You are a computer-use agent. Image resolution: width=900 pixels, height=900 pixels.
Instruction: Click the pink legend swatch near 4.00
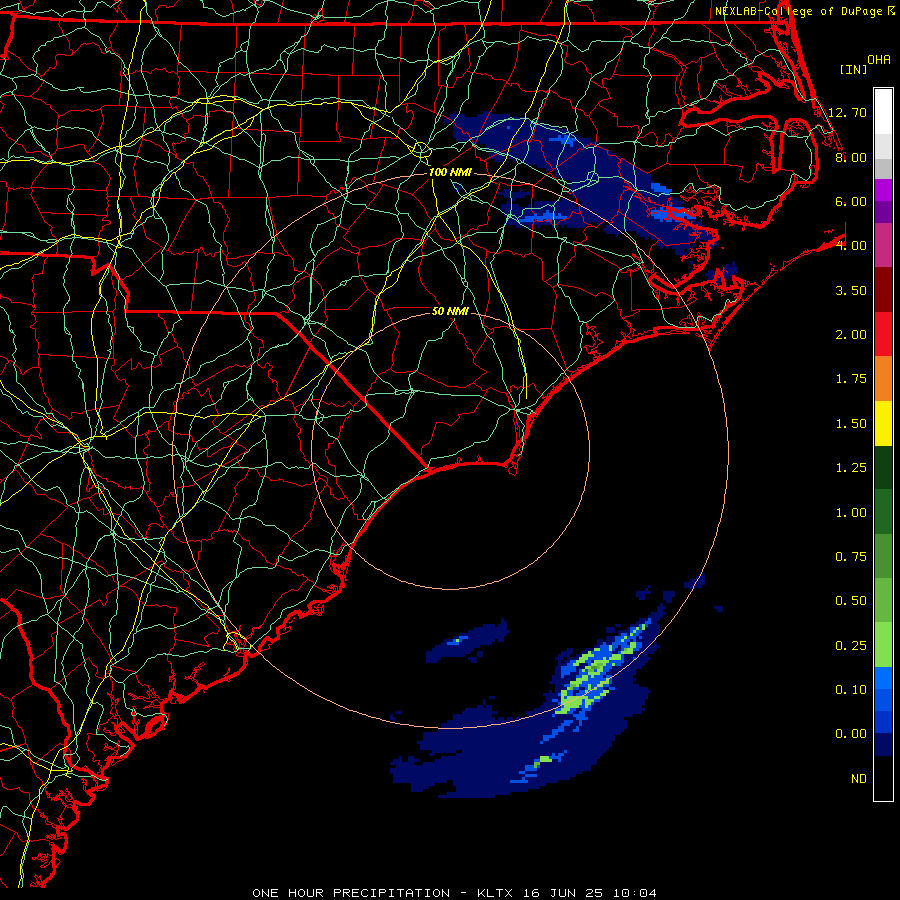883,245
